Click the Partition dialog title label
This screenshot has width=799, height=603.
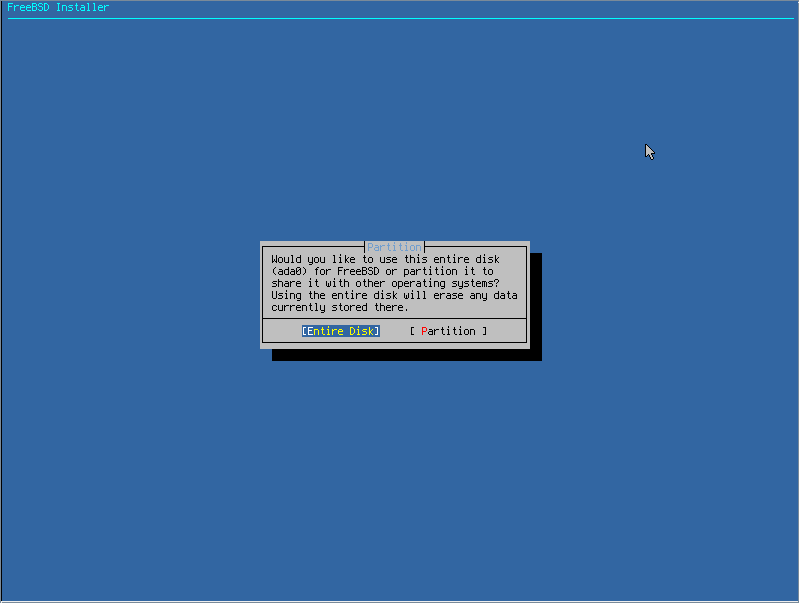(x=394, y=247)
